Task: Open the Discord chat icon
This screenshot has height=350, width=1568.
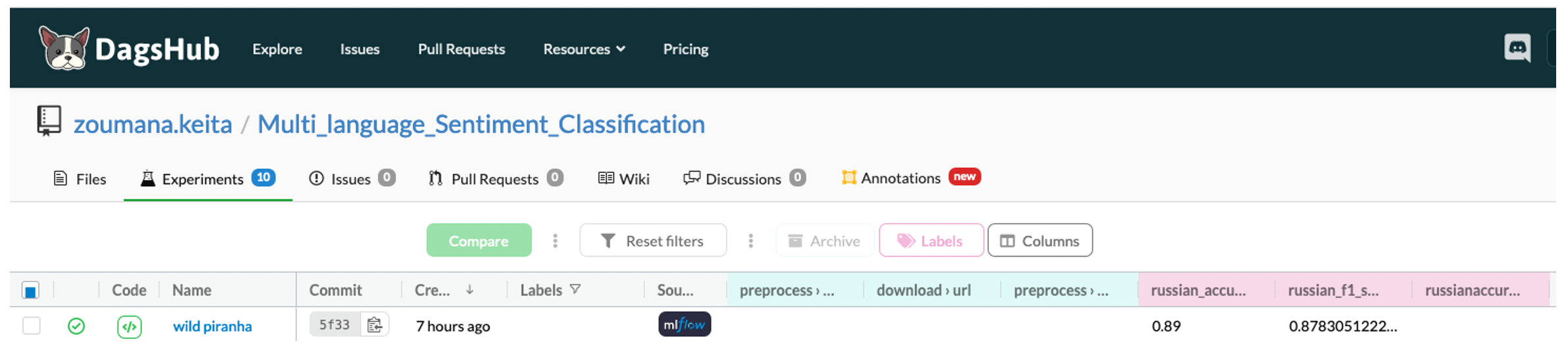Action: pyautogui.click(x=1517, y=48)
